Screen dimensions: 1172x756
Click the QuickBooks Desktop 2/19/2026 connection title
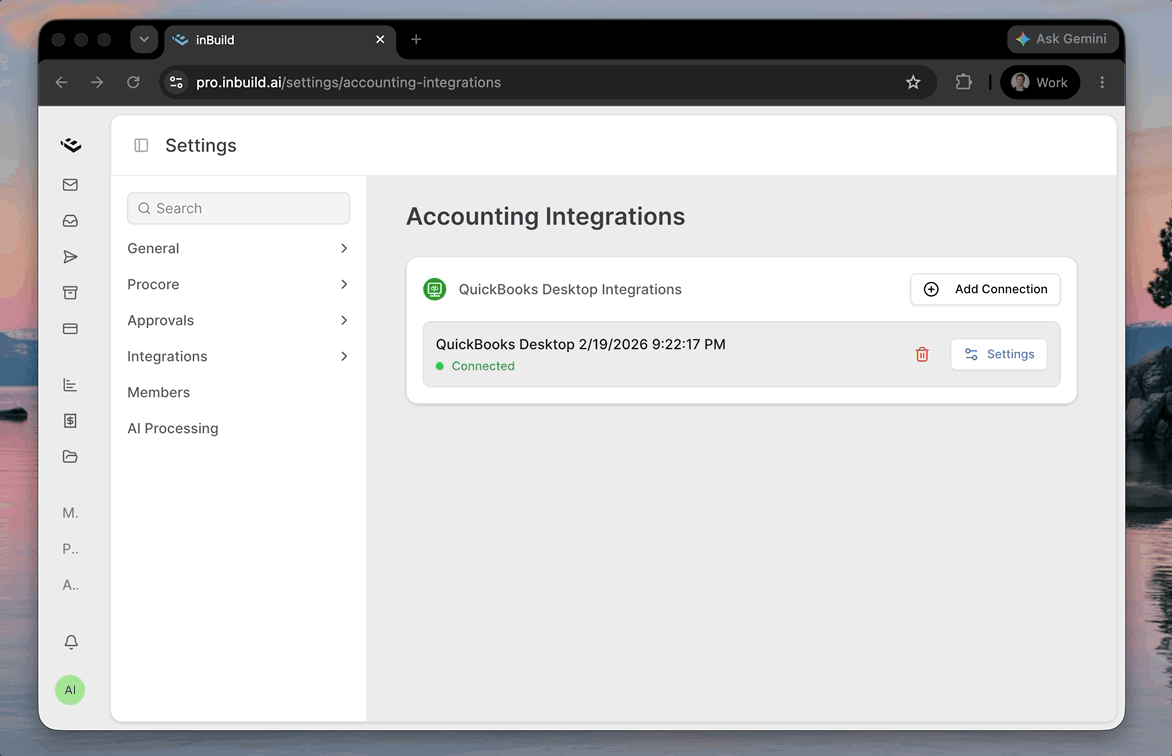tap(581, 344)
